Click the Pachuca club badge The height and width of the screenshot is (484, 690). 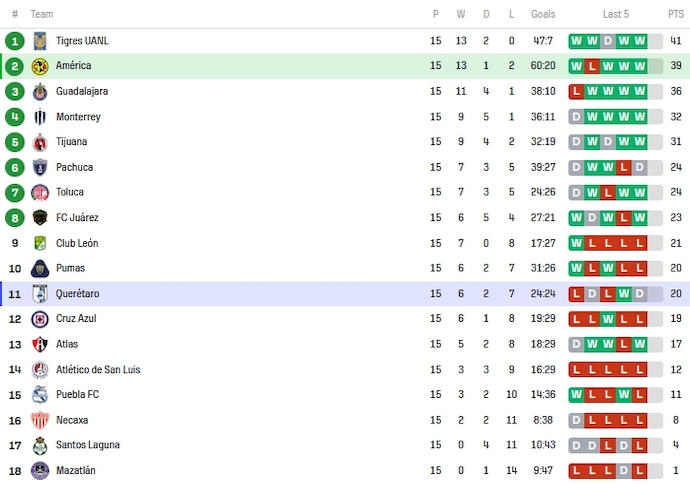pos(40,167)
